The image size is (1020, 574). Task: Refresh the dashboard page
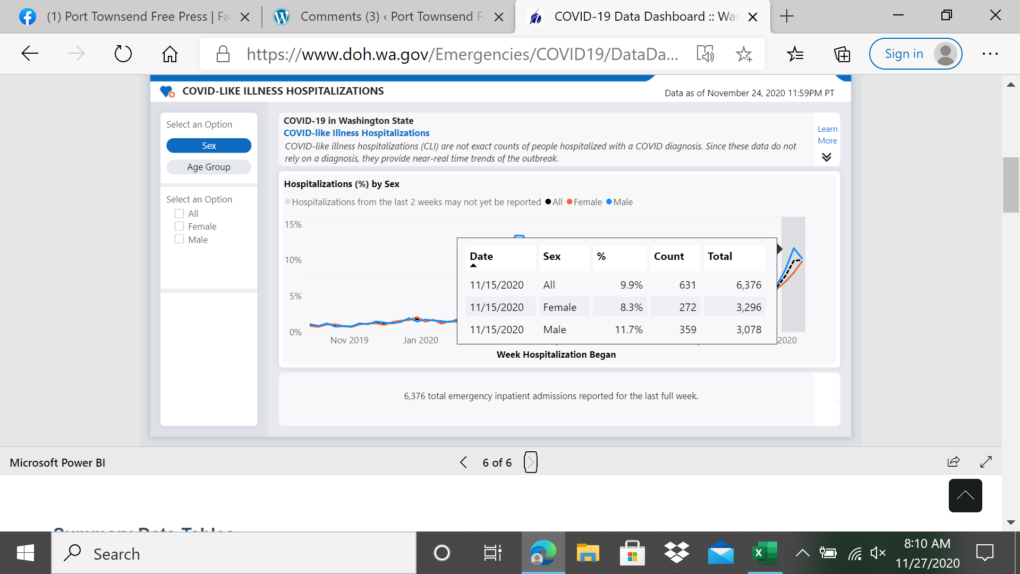click(123, 54)
